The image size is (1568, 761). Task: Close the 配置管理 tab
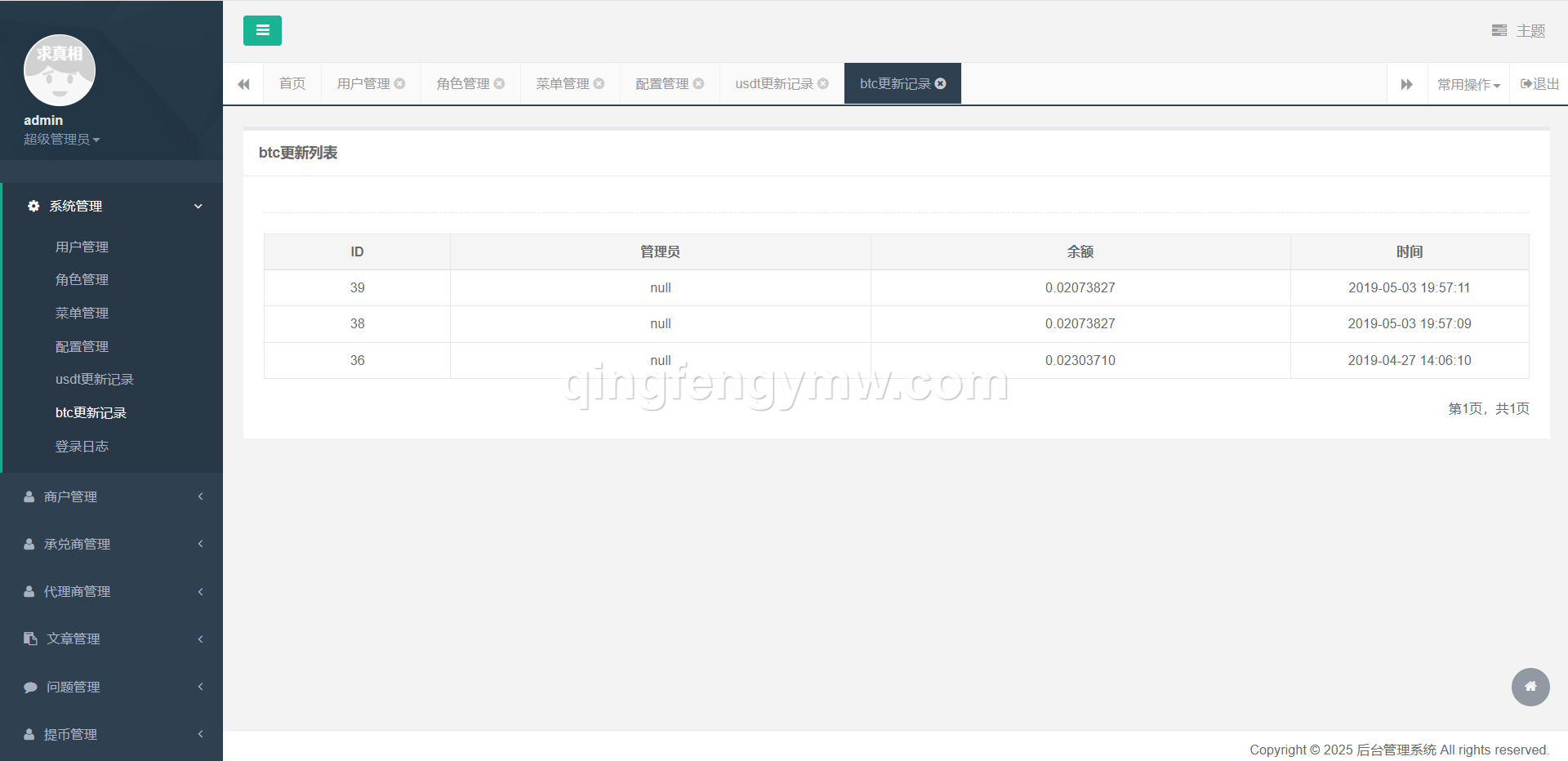[699, 83]
